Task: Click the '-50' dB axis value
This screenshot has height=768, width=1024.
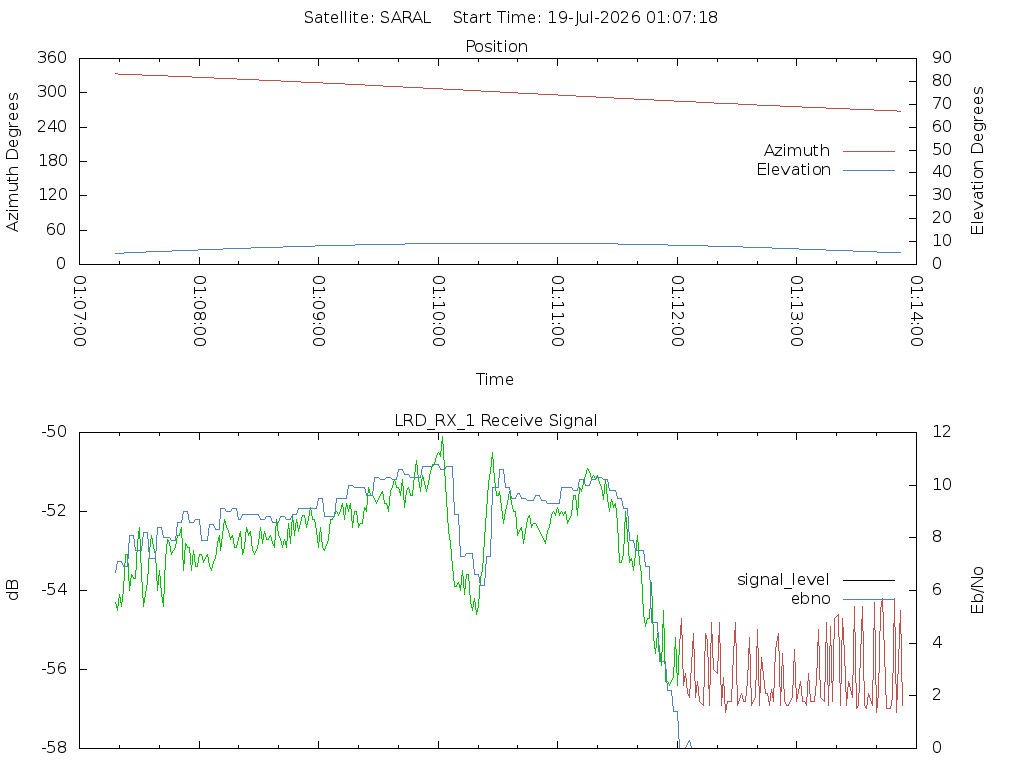Action: click(x=54, y=432)
